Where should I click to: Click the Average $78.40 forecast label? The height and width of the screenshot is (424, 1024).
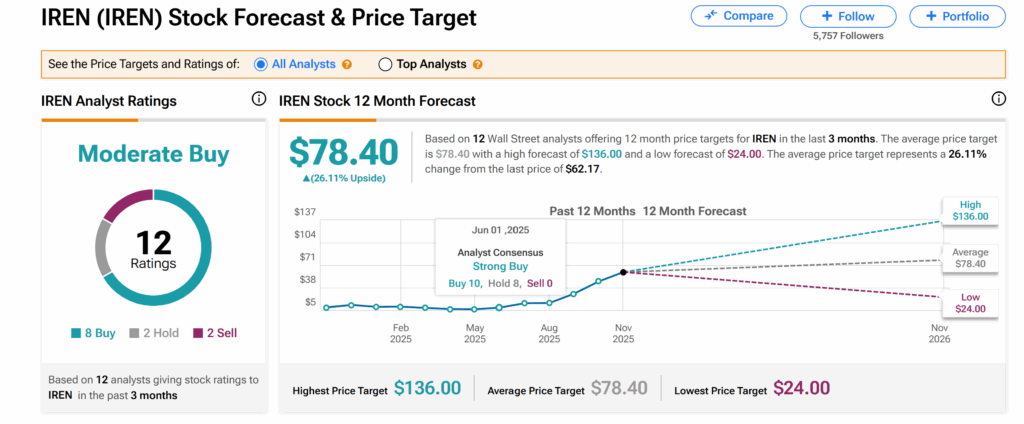[x=970, y=259]
